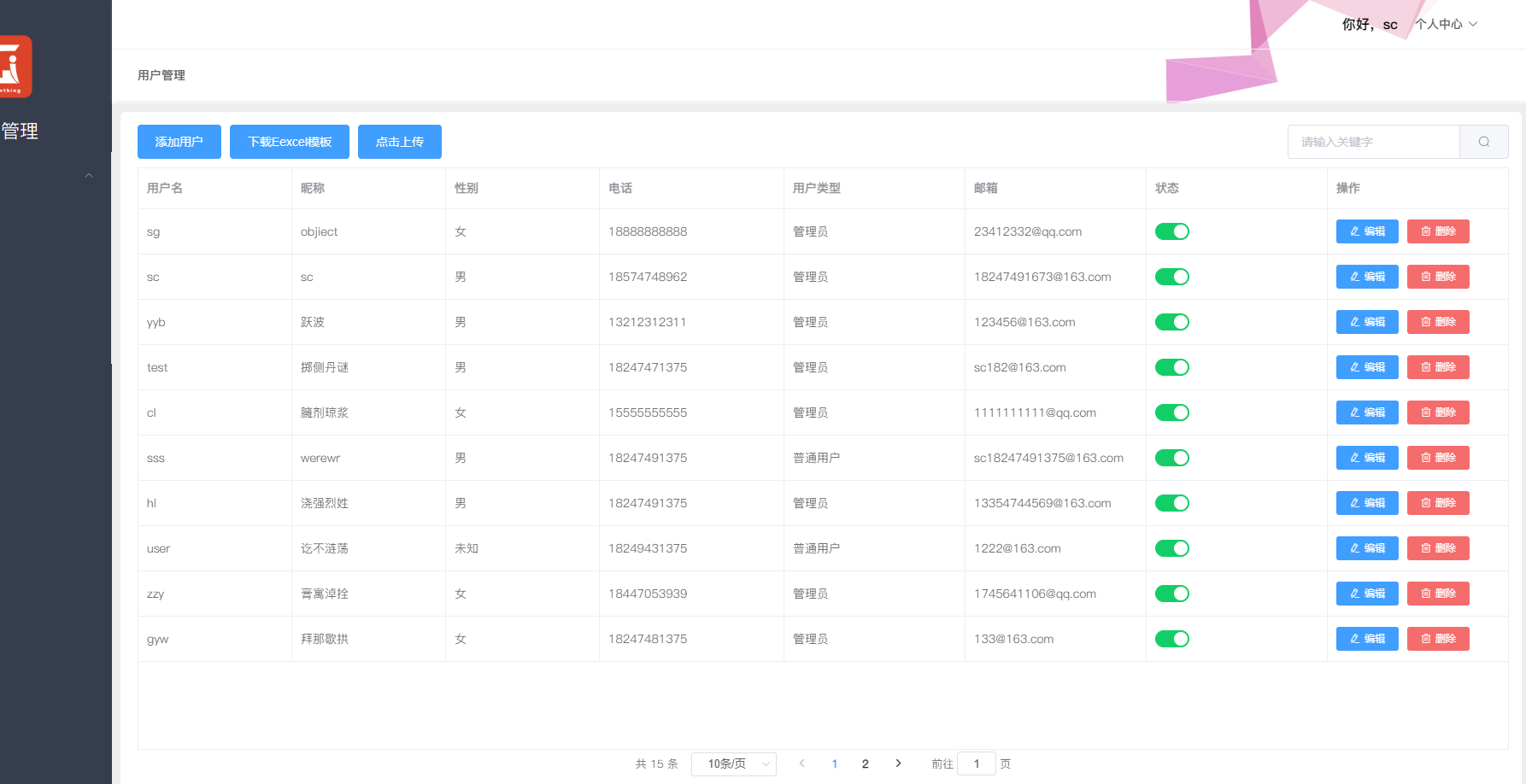The image size is (1526, 784).
Task: Toggle status switch for user hl
Action: pos(1172,503)
